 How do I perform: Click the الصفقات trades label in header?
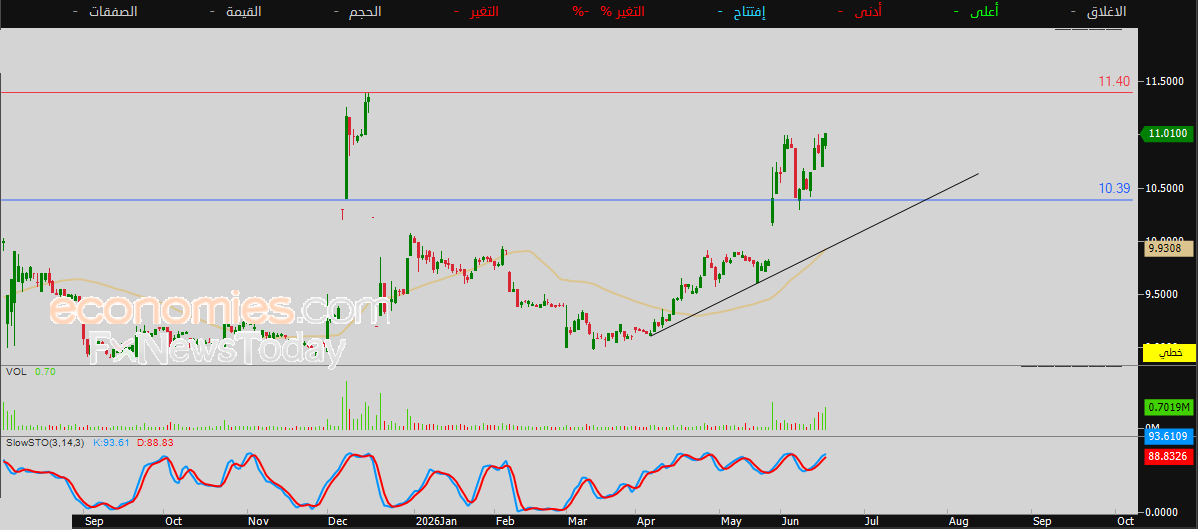coord(113,11)
